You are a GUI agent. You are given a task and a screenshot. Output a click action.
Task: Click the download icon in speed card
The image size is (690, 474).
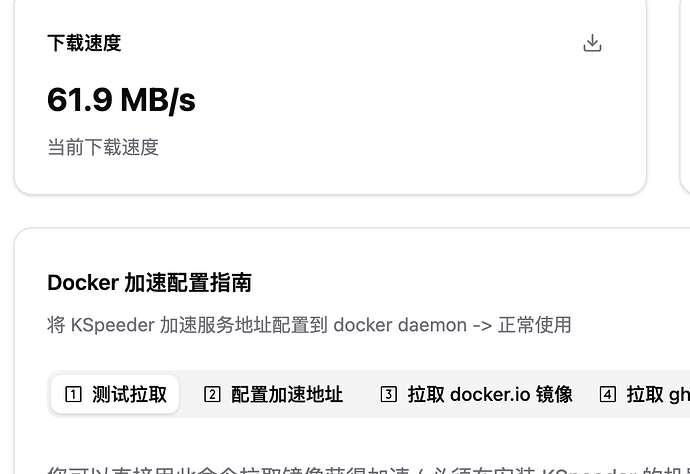point(592,43)
